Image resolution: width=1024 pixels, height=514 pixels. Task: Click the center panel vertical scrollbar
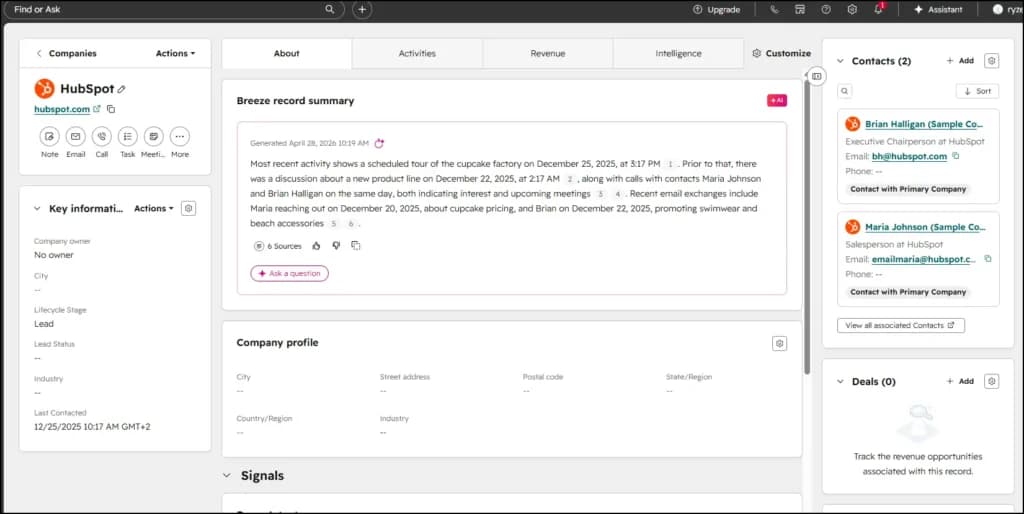(807, 225)
